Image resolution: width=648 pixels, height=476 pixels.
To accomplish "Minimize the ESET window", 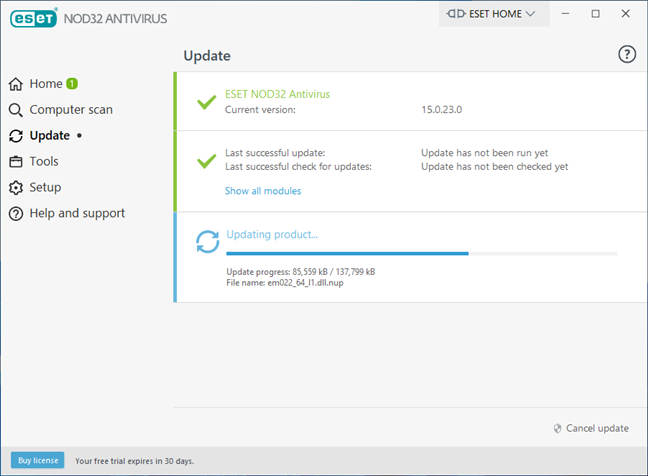I will 565,14.
